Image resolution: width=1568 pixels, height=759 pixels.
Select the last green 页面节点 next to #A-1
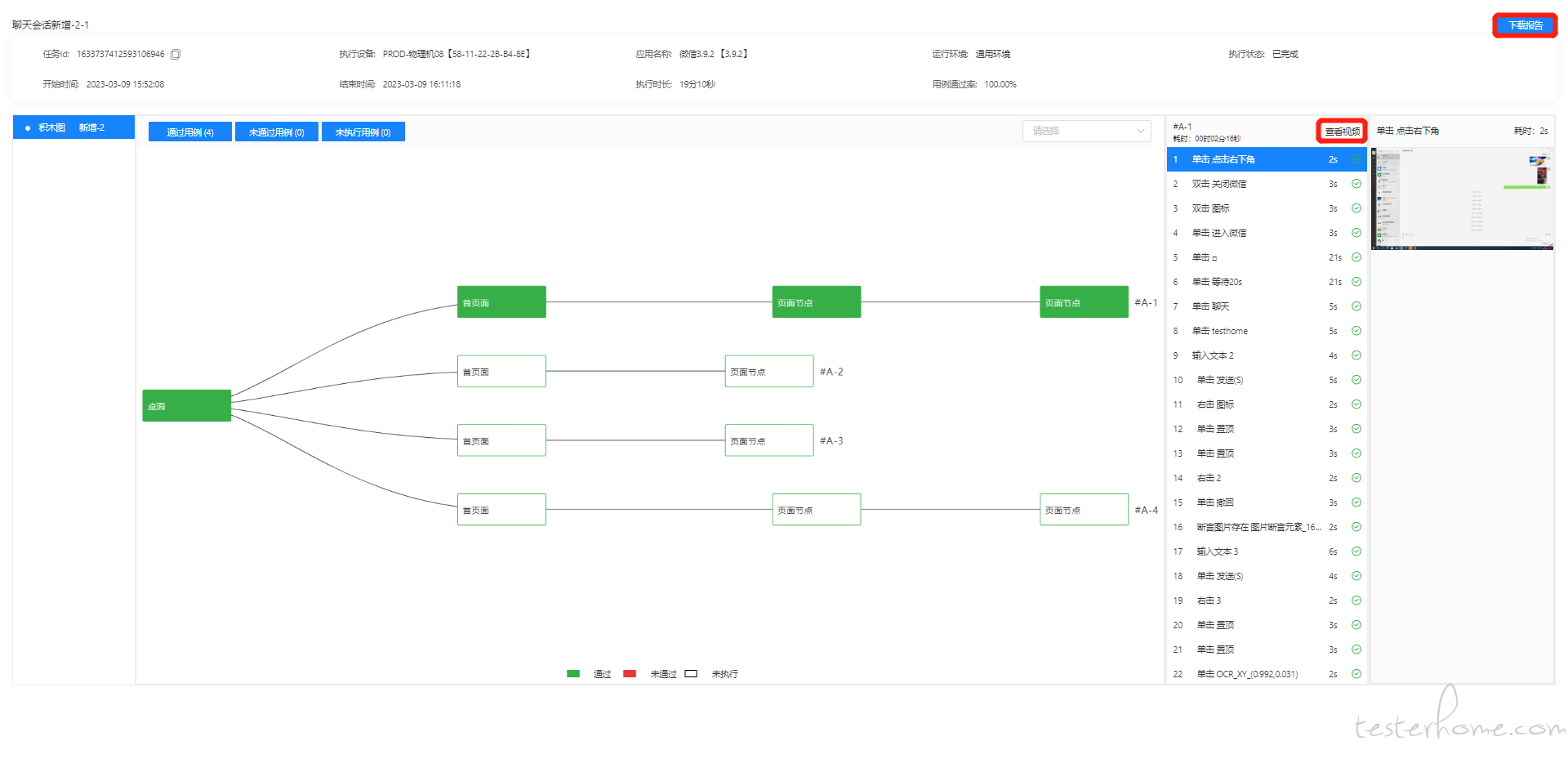click(1084, 302)
